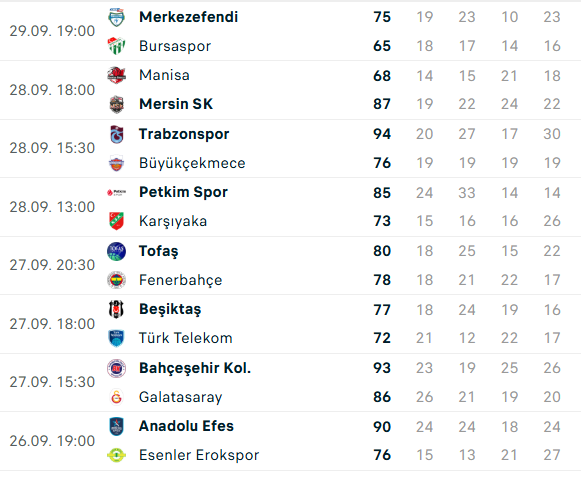This screenshot has width=581, height=488.
Task: Select the Türk Telekom team name
Action: point(186,338)
